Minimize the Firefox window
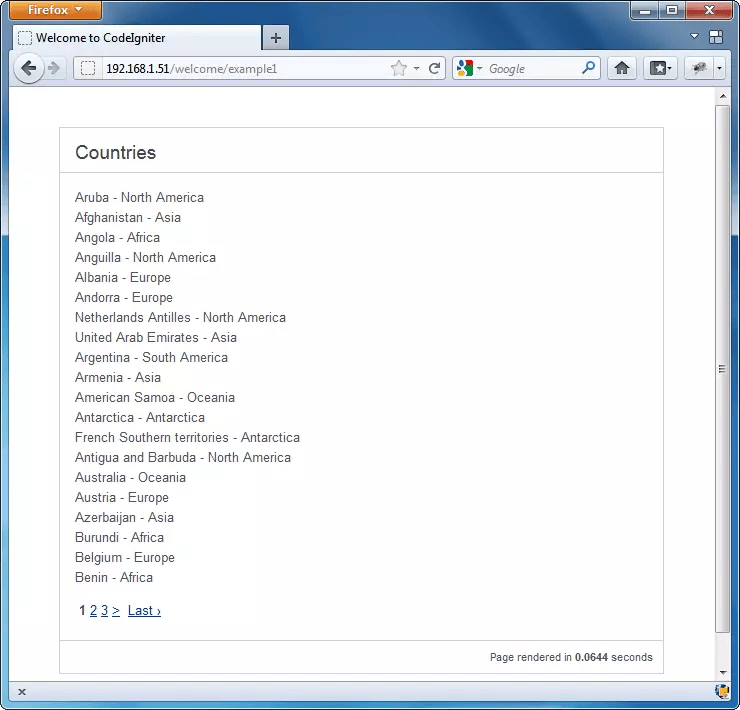 click(x=646, y=10)
